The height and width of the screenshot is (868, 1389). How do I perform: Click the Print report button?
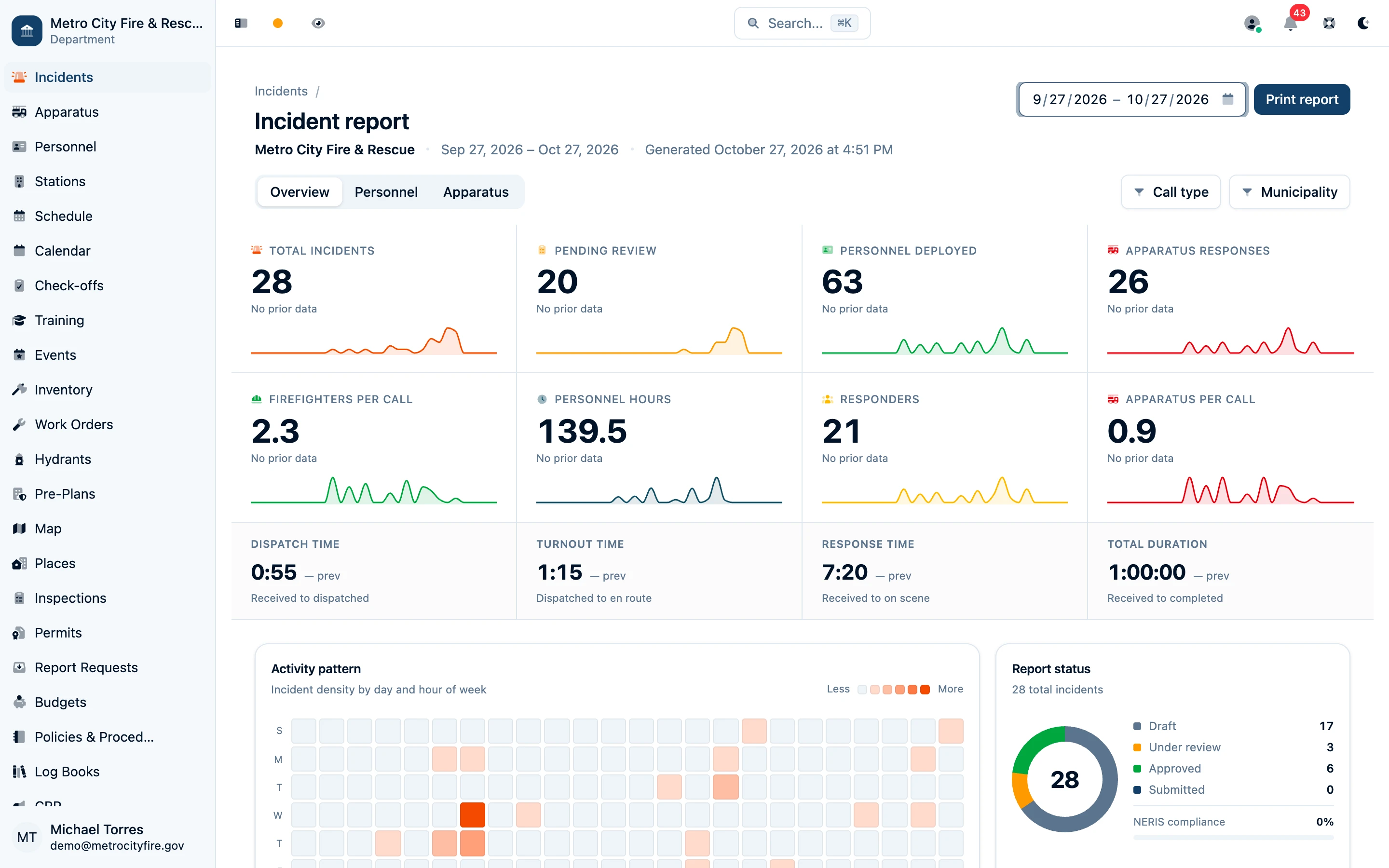[1302, 99]
